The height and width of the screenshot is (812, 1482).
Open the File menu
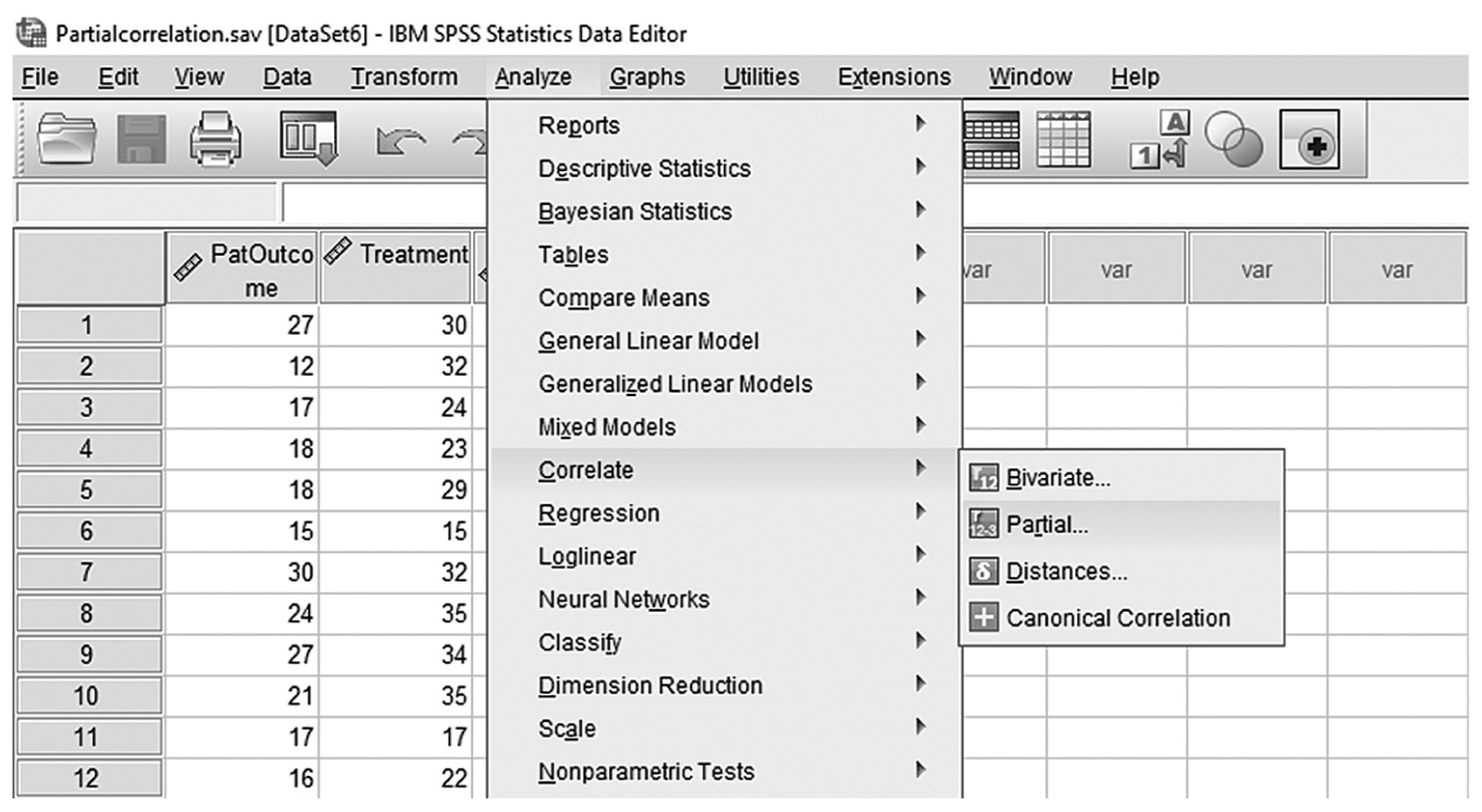click(39, 77)
